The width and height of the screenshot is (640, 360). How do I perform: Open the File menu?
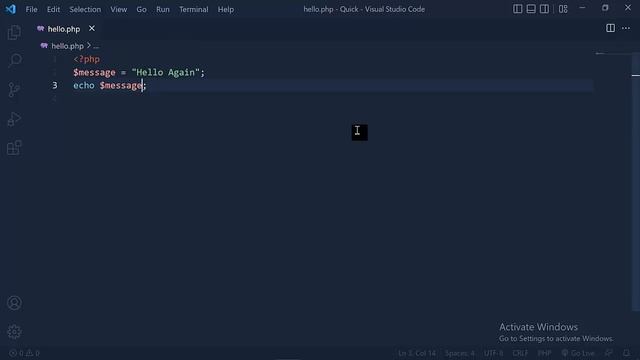click(x=31, y=9)
